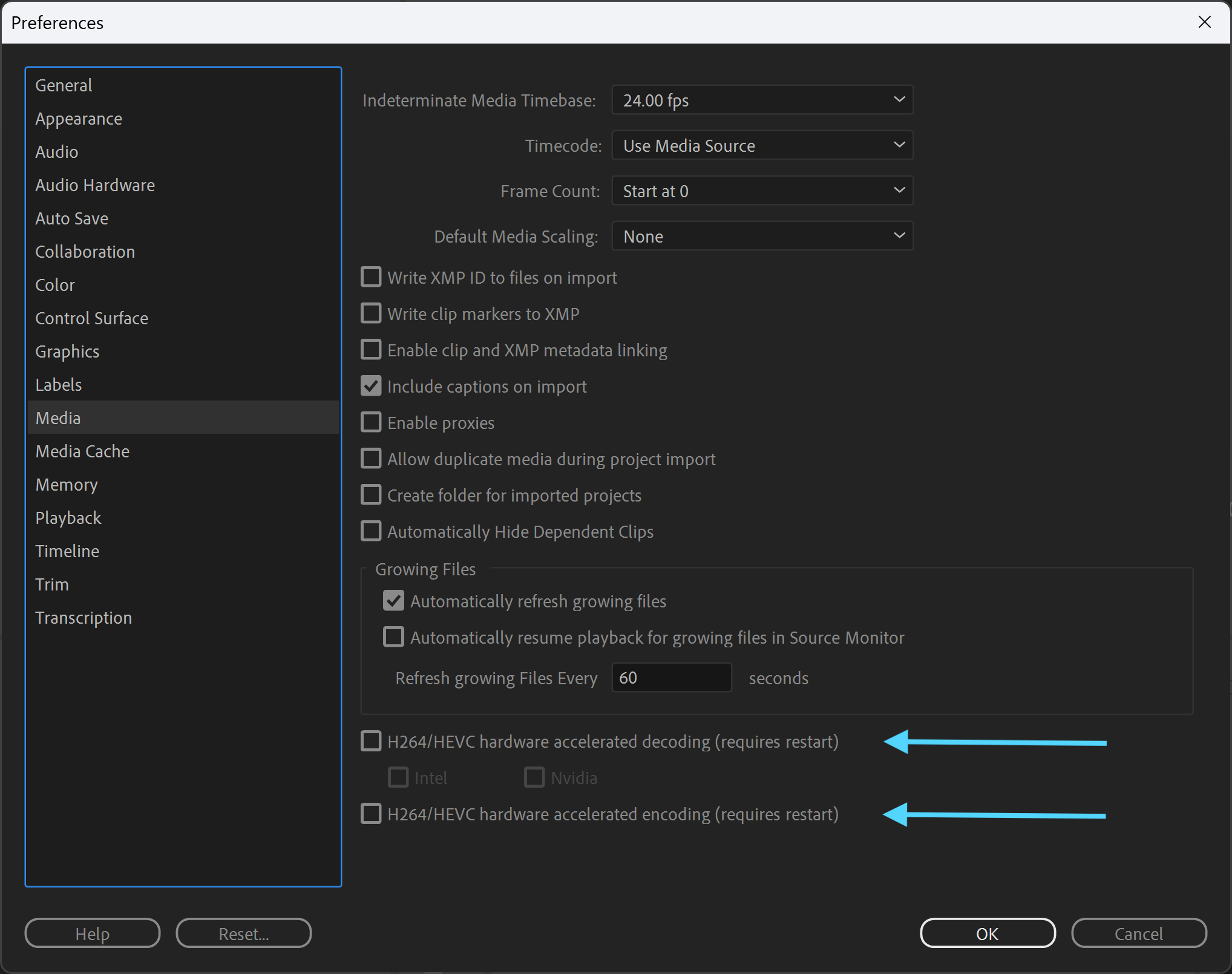
Task: Enable Create folder for imported projects
Action: point(372,495)
